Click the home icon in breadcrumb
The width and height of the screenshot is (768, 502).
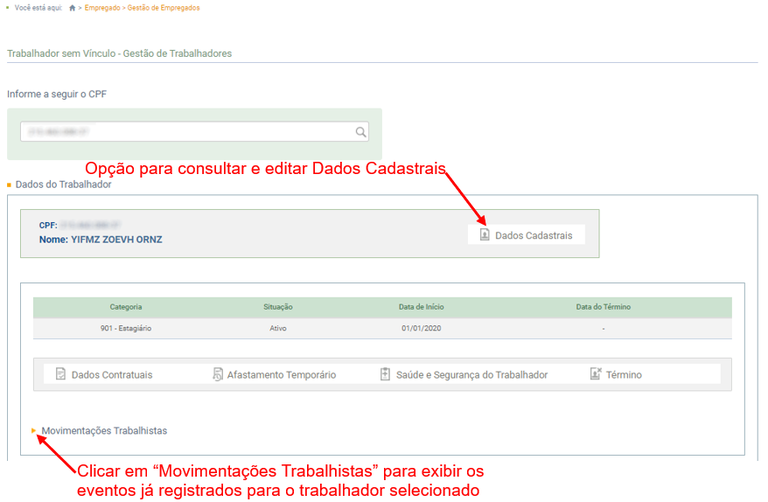point(72,8)
